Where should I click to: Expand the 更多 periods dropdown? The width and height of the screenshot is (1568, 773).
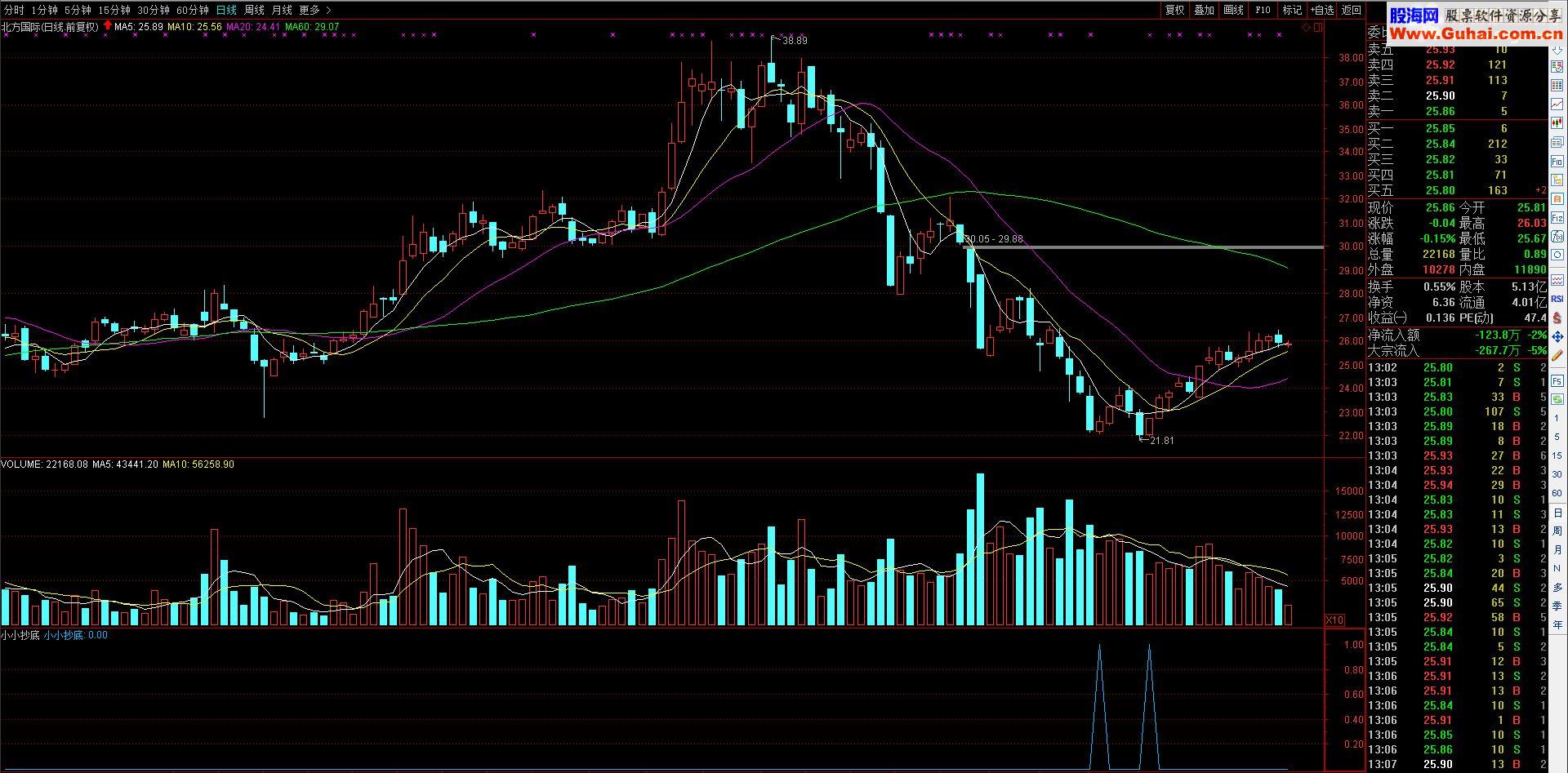[x=315, y=10]
